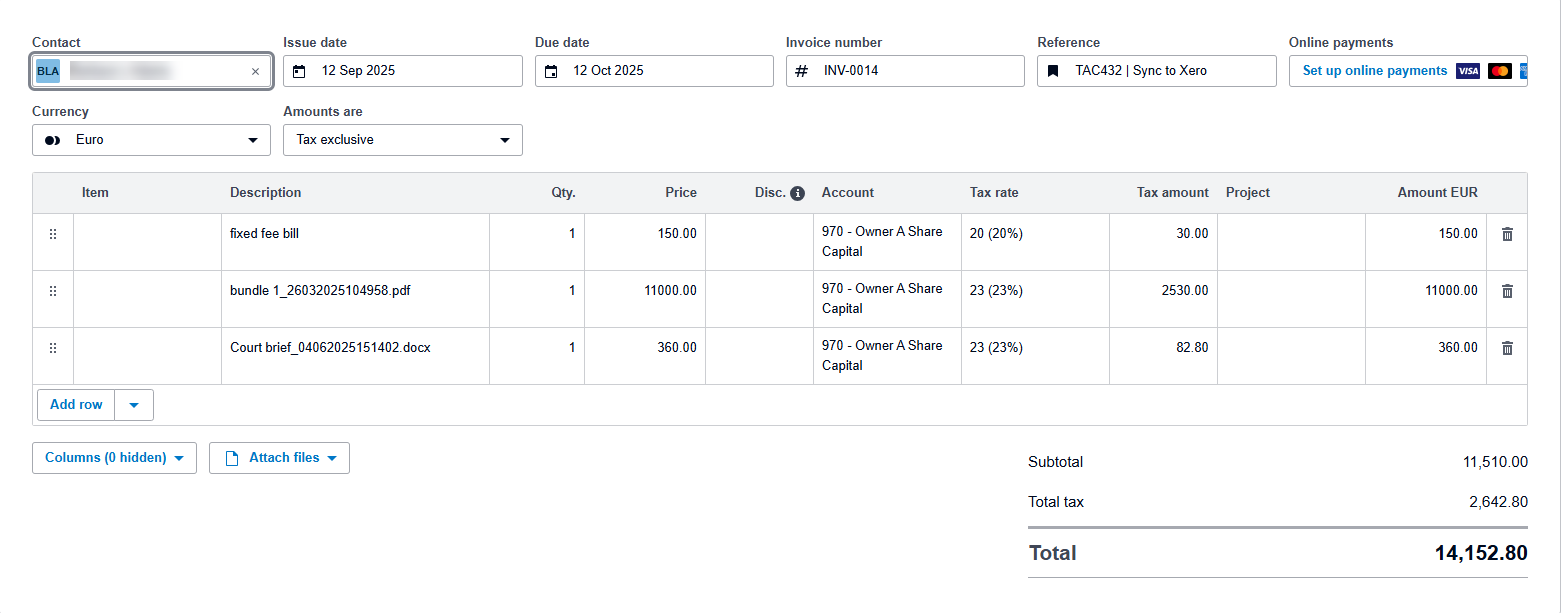Click the discount info icon
Screen dimensions: 1561x613
tap(797, 193)
